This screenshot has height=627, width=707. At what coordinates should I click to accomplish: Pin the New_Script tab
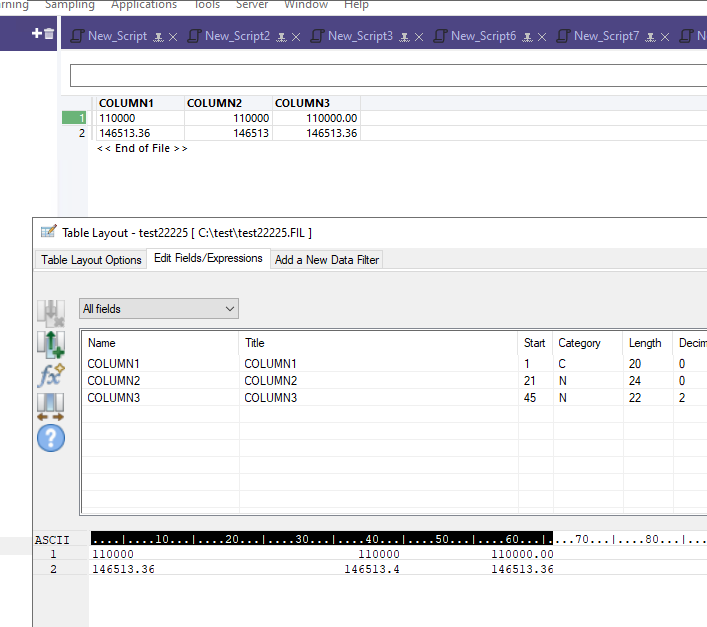tap(158, 37)
